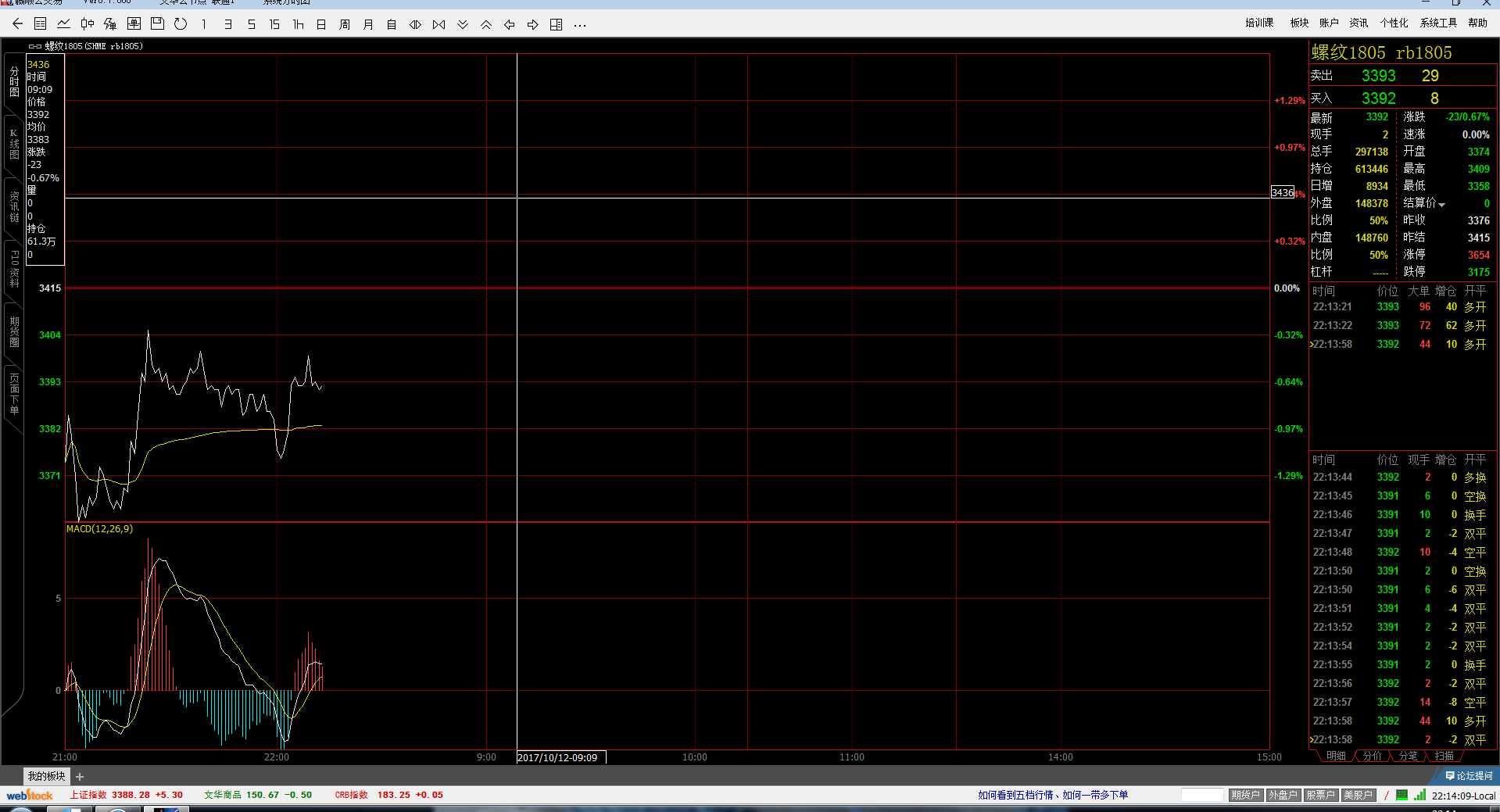Open the quote list icon in toolbar

[41, 24]
